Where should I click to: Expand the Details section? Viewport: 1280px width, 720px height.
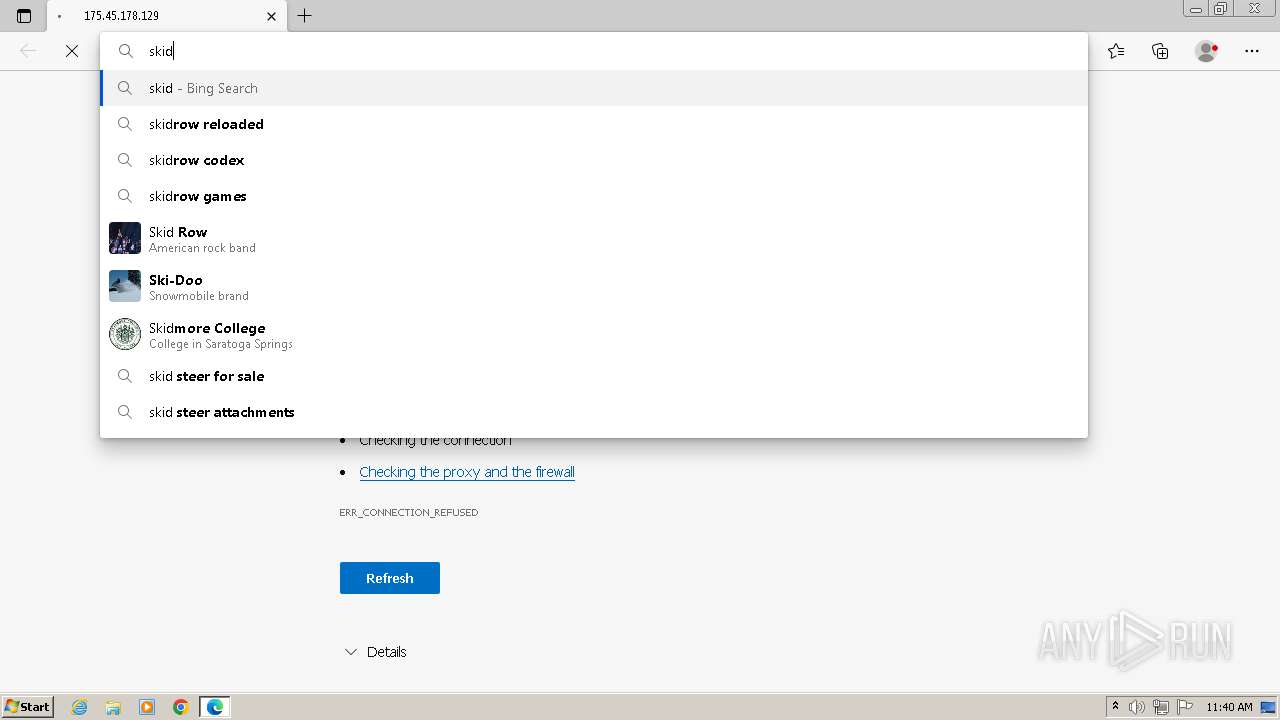(x=375, y=652)
